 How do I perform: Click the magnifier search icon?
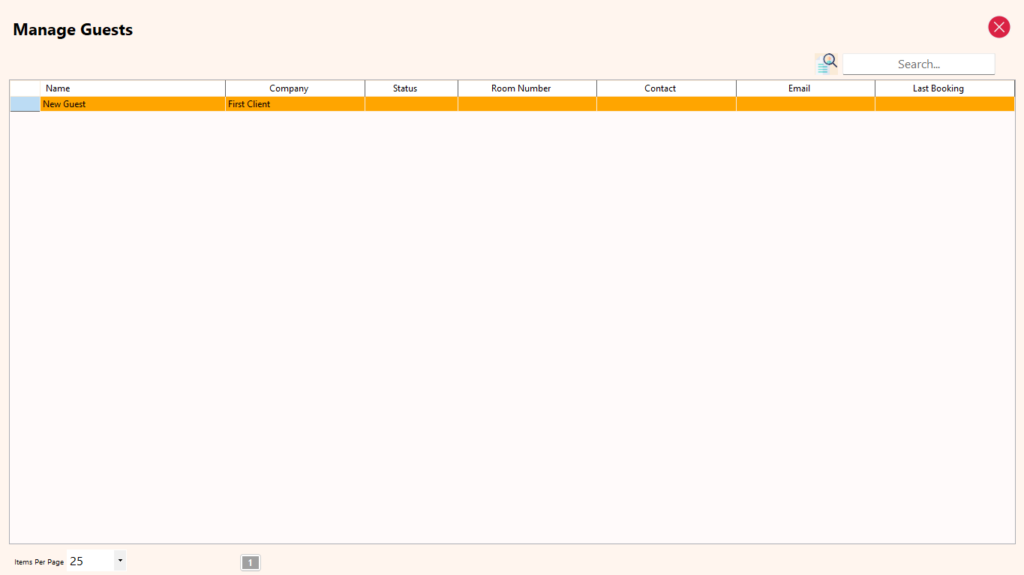tap(827, 64)
